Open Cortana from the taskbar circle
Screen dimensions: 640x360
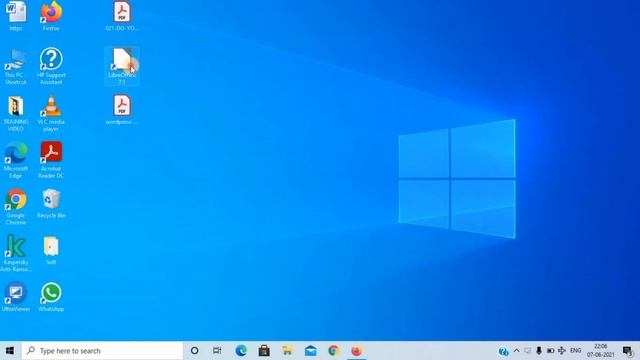point(195,351)
